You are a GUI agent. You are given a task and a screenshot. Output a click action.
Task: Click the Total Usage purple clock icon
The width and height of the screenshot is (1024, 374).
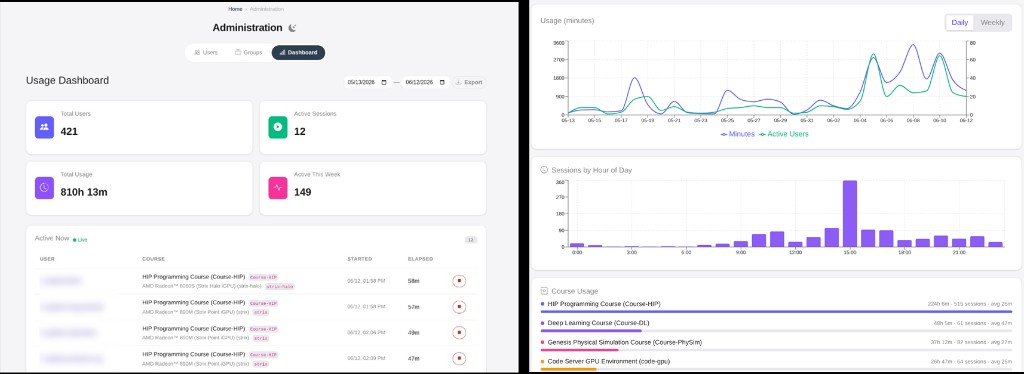(x=44, y=187)
